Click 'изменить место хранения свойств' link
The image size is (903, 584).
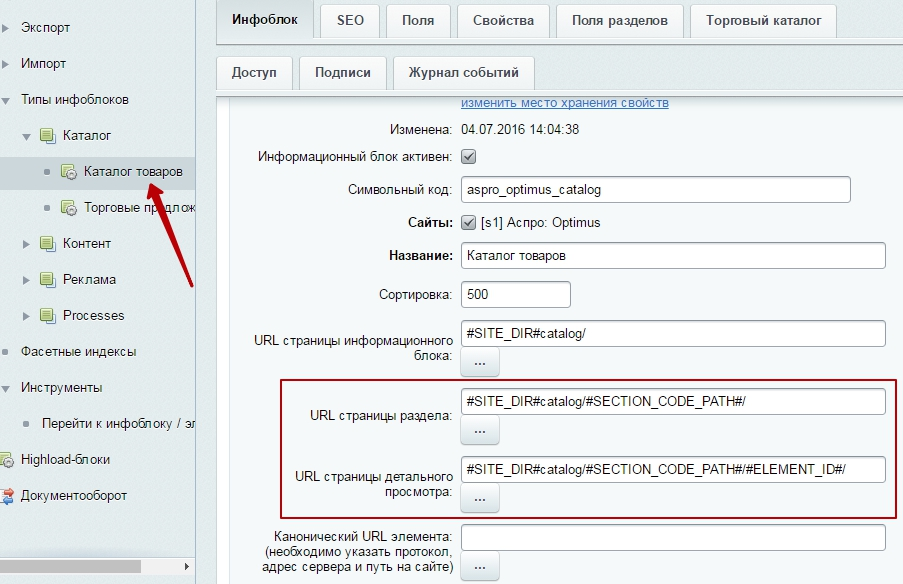coord(564,103)
